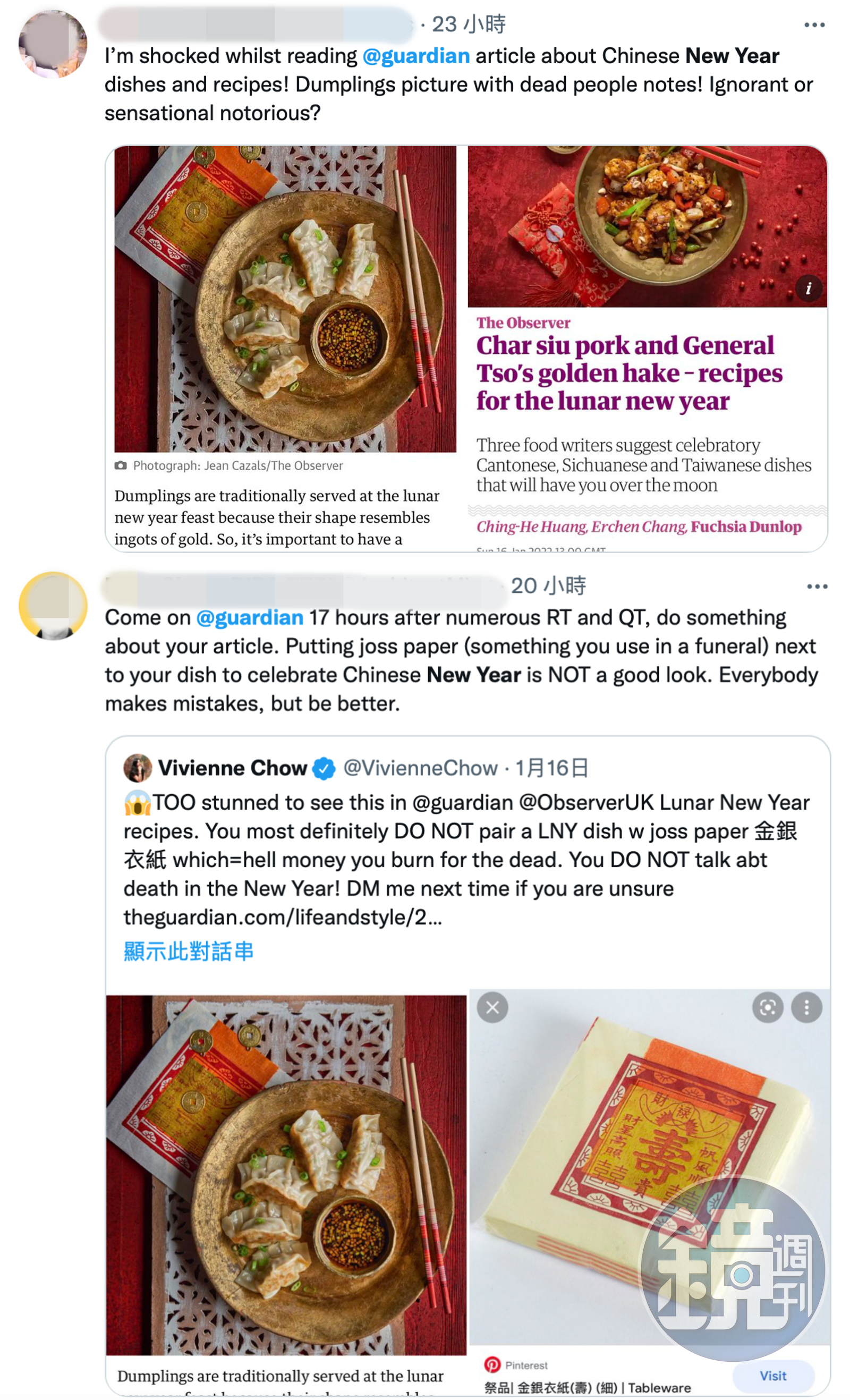Click the Pinterest logo icon
The height and width of the screenshot is (1400, 850).
[x=492, y=1364]
